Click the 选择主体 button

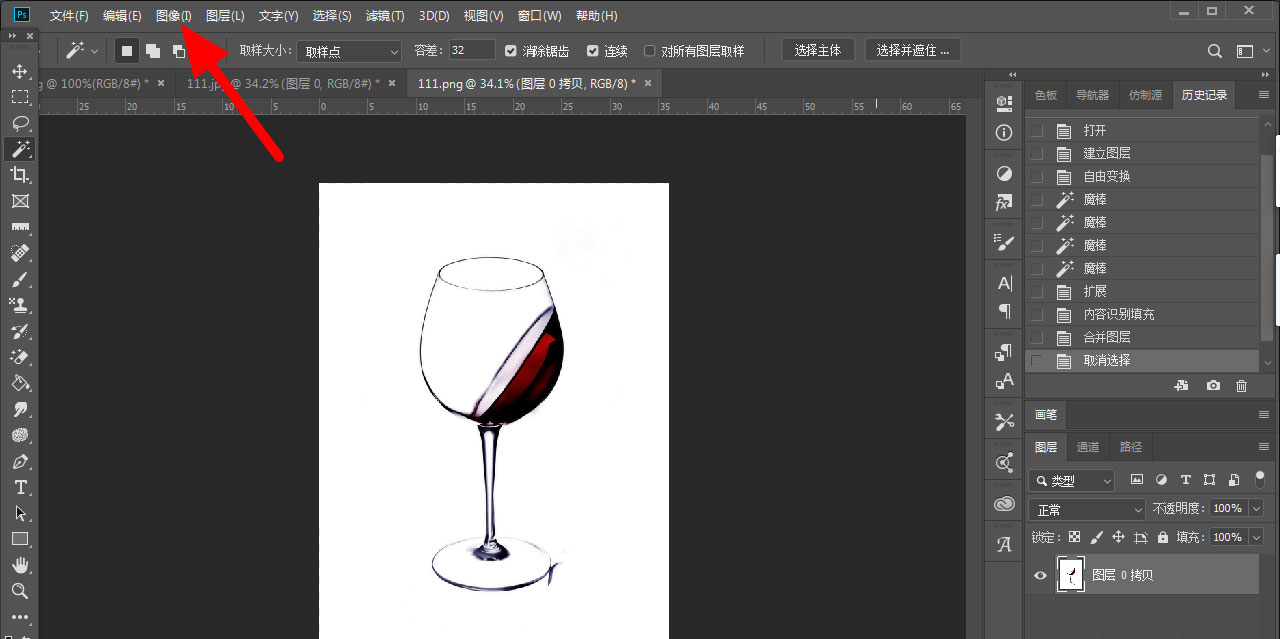tap(818, 50)
